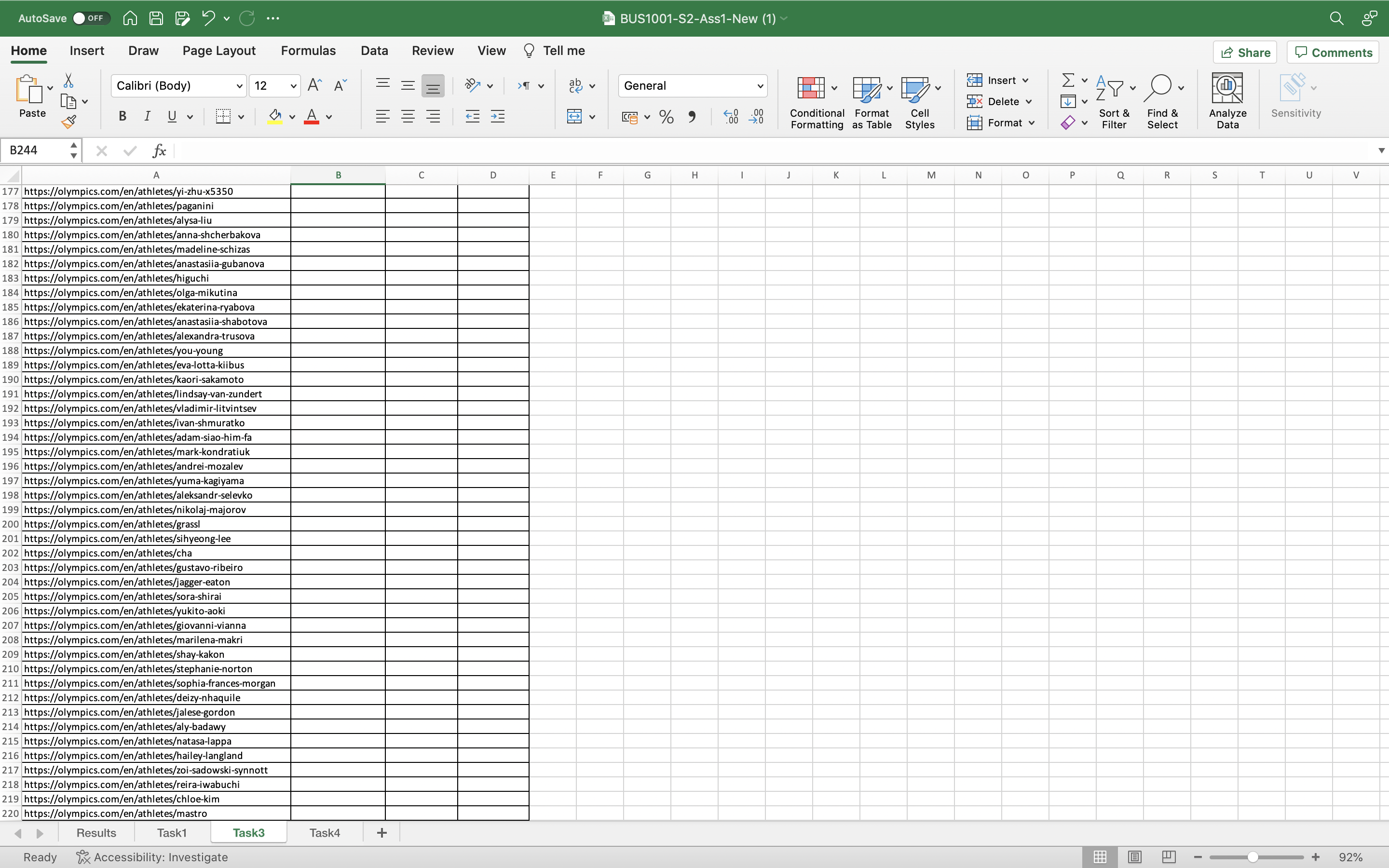This screenshot has height=868, width=1389.
Task: Click the Merge & Center icon
Action: [x=574, y=117]
